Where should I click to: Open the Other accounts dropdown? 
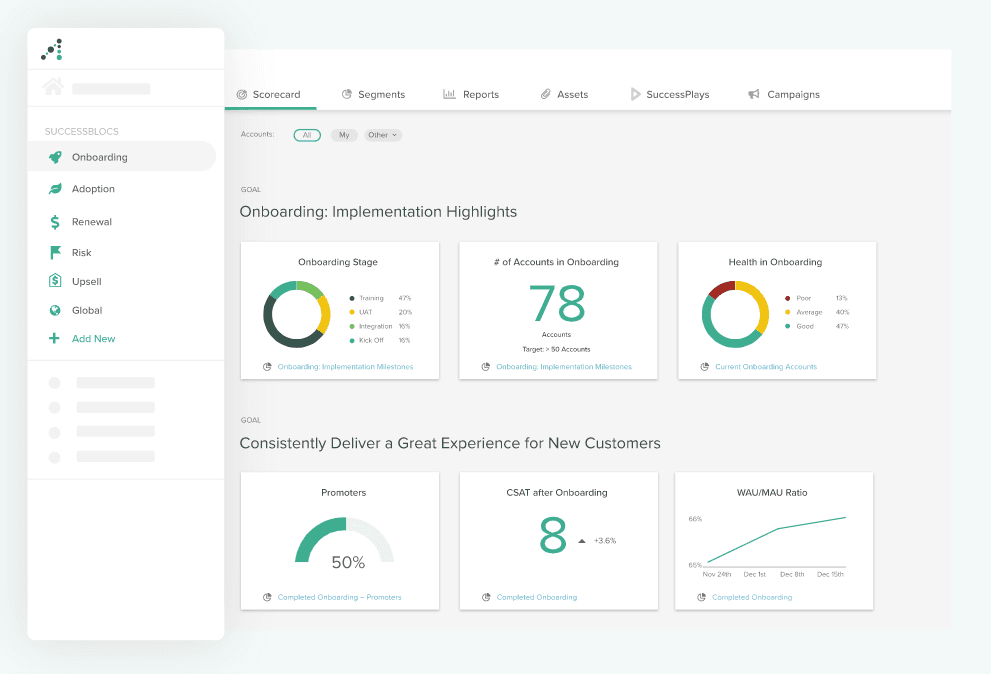(x=383, y=135)
